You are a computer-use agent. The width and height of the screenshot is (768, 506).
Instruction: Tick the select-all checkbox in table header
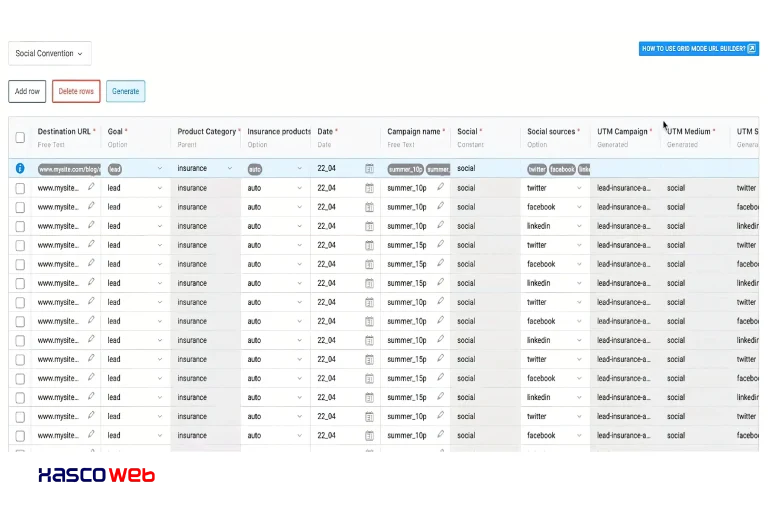click(20, 138)
